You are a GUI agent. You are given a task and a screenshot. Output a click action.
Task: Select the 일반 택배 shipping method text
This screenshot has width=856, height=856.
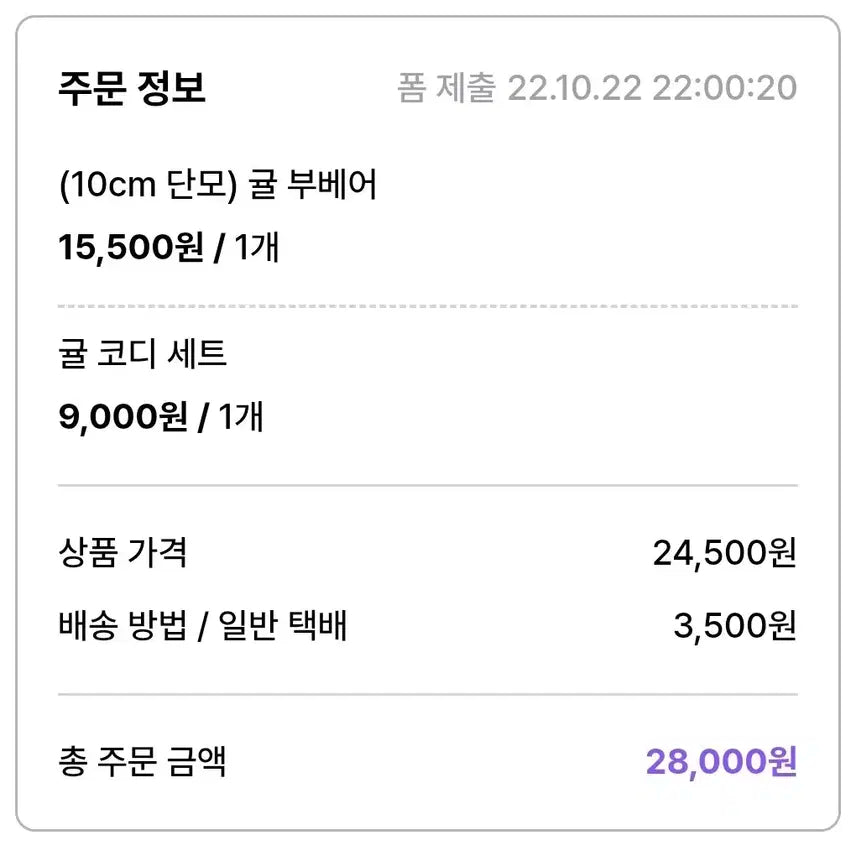pos(277,627)
